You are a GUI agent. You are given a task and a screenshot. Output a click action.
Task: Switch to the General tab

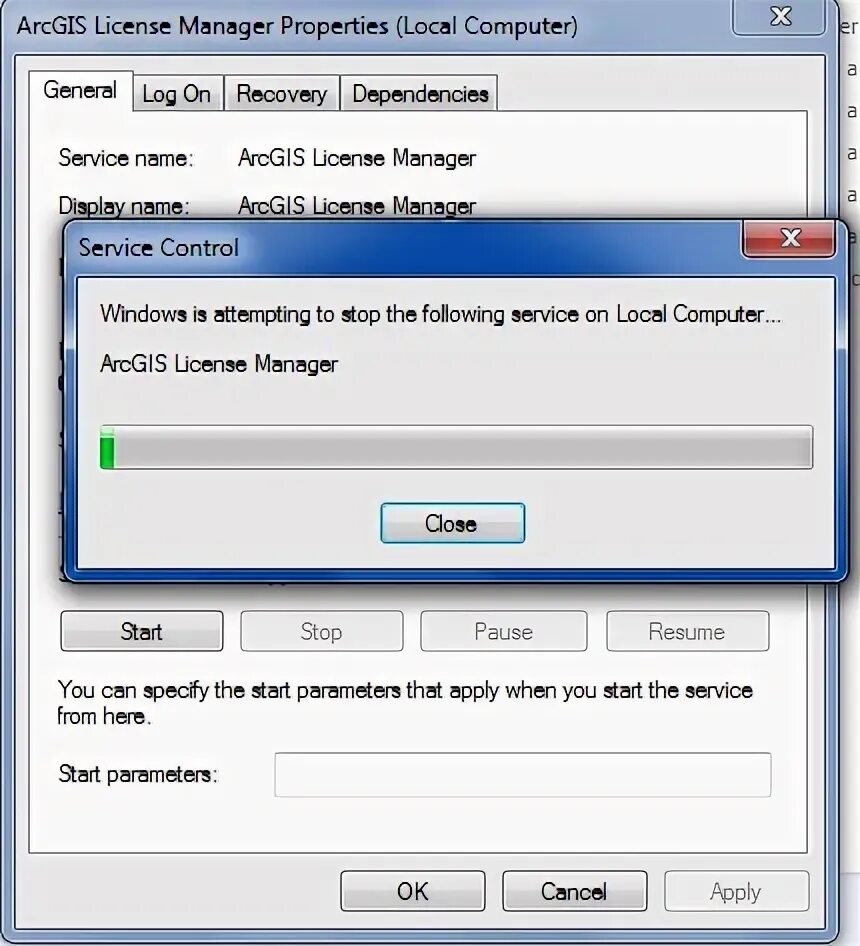coord(80,90)
